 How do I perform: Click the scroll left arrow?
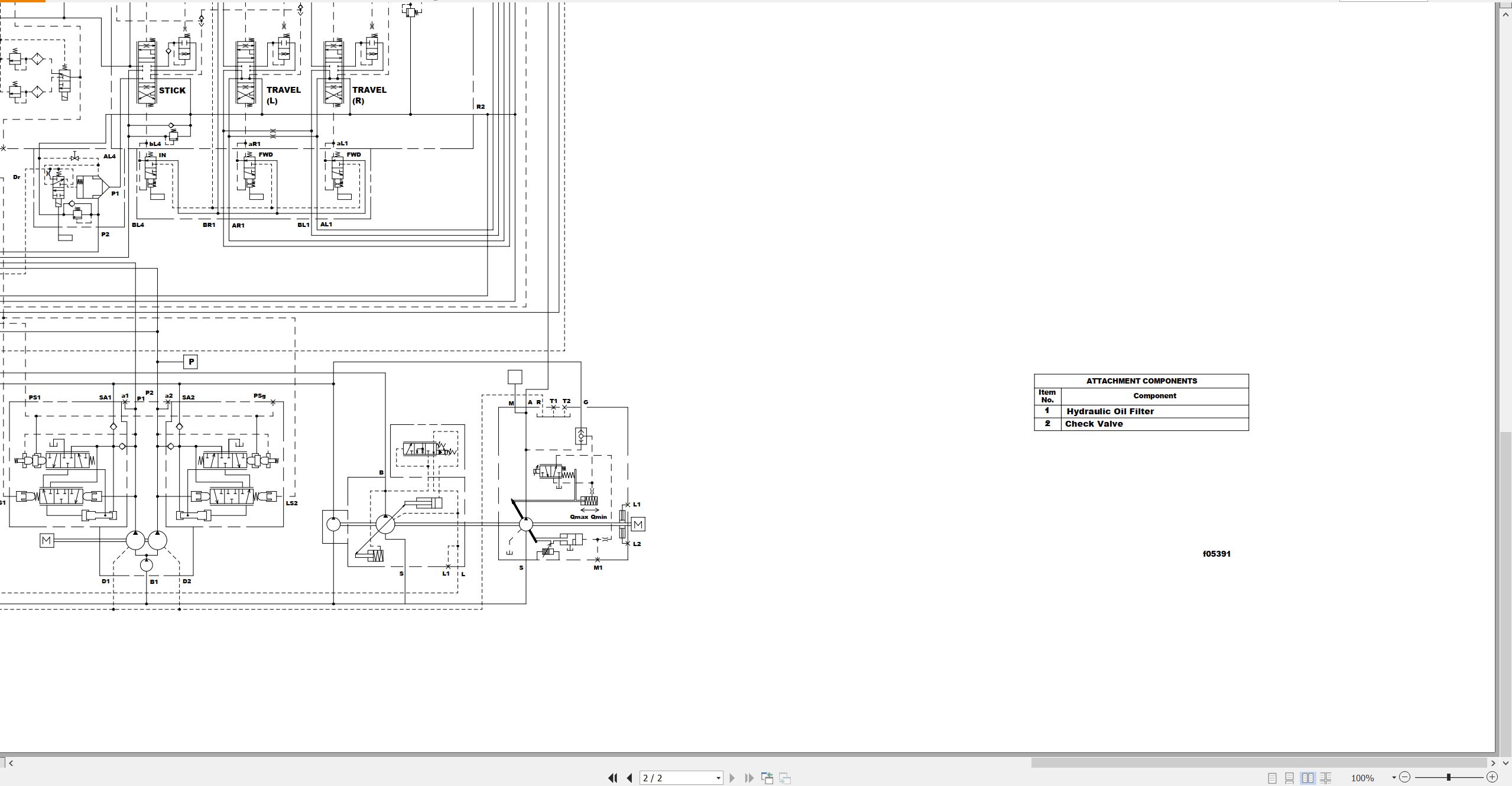point(11,763)
